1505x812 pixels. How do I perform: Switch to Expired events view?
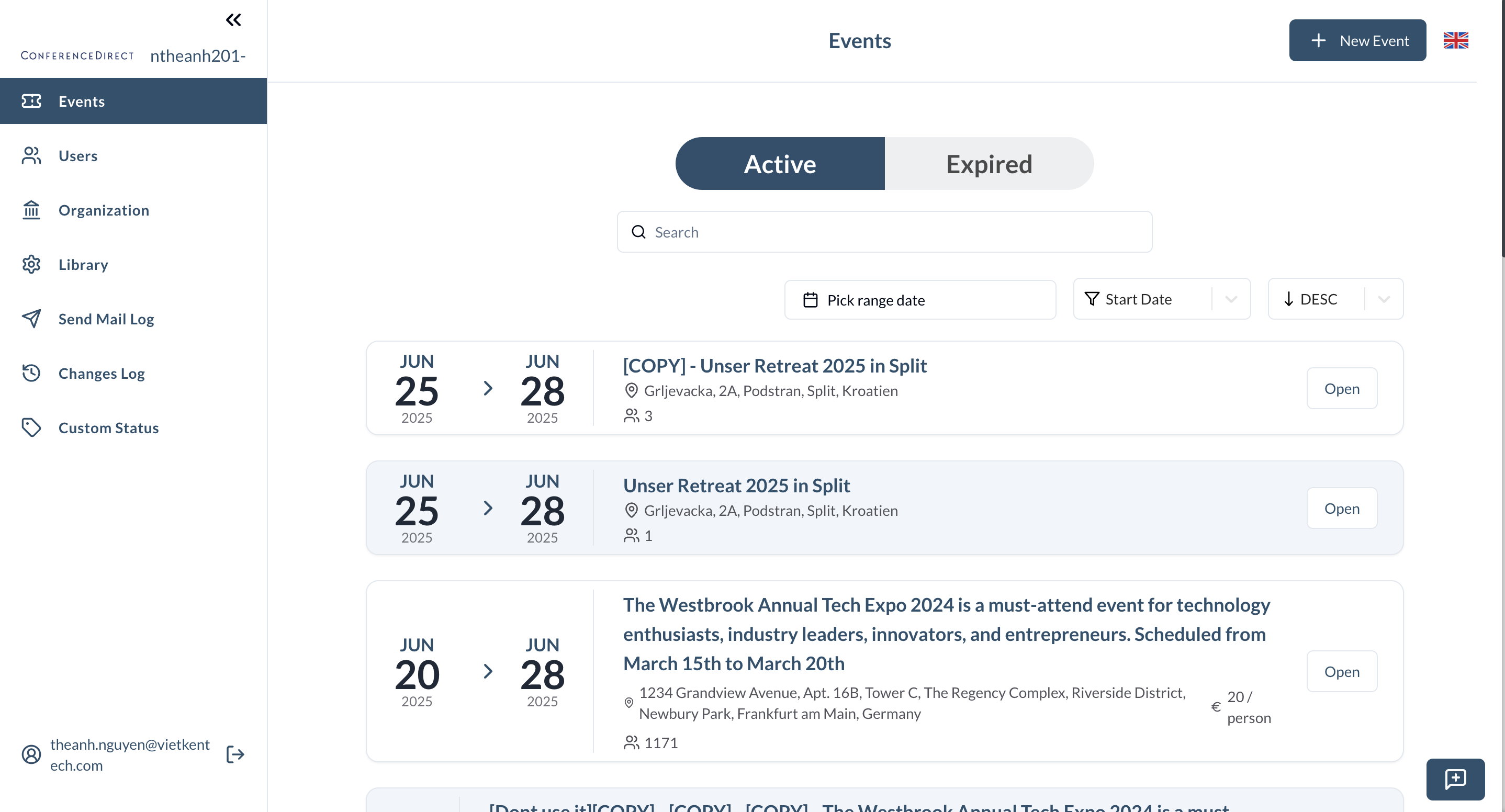[x=989, y=164]
